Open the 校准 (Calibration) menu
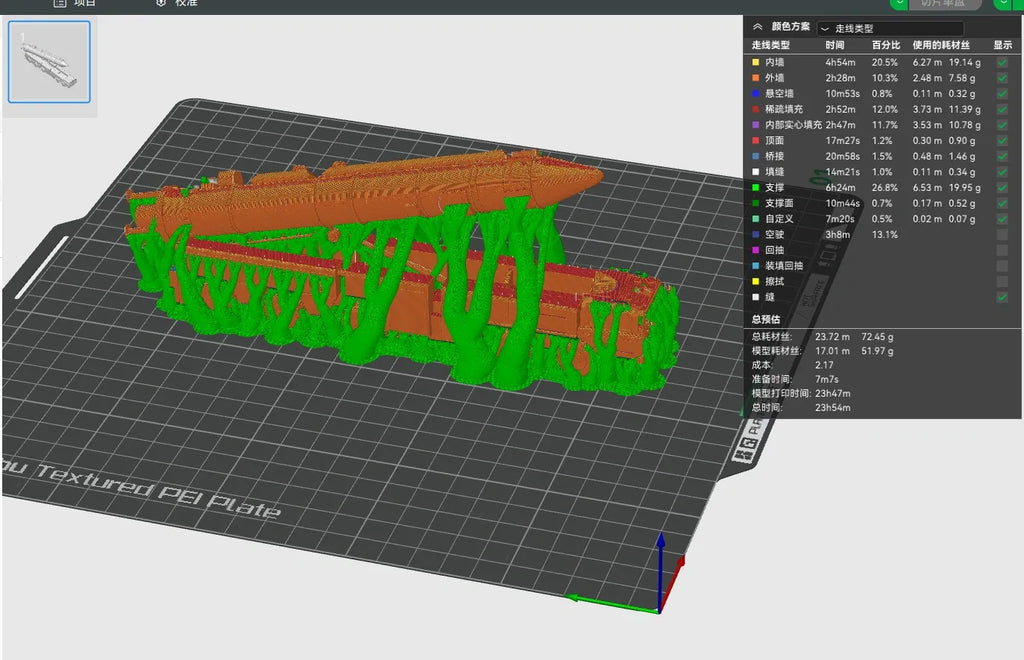 coord(186,3)
